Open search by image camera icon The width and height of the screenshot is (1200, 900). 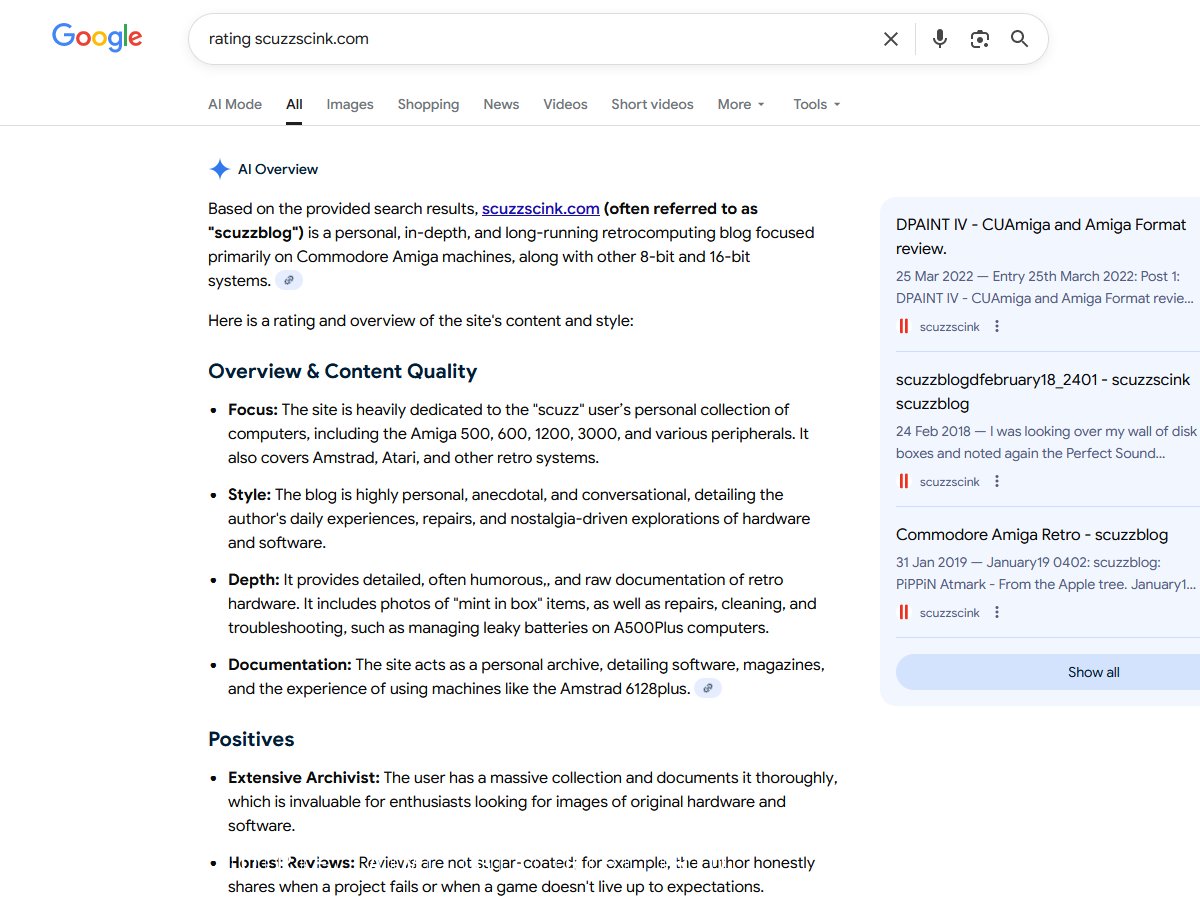(x=979, y=39)
